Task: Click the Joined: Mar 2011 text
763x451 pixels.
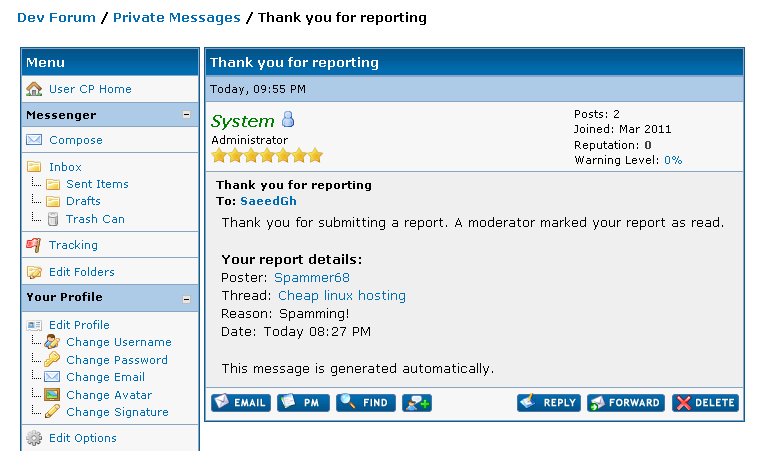Action: 622,129
